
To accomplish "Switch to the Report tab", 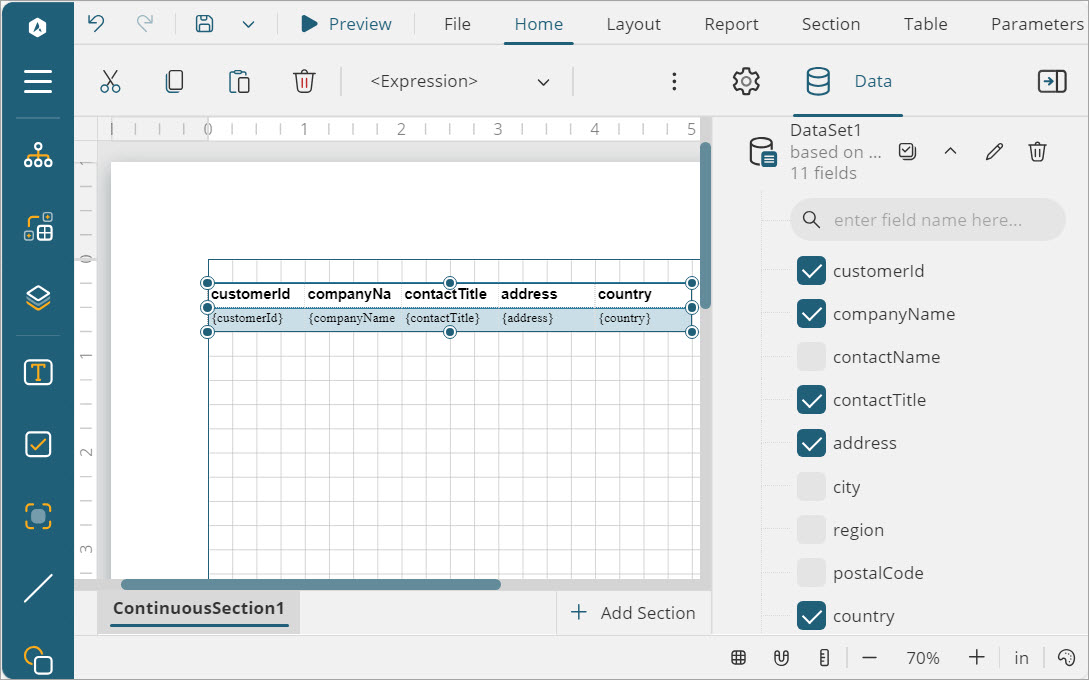I will (x=731, y=24).
